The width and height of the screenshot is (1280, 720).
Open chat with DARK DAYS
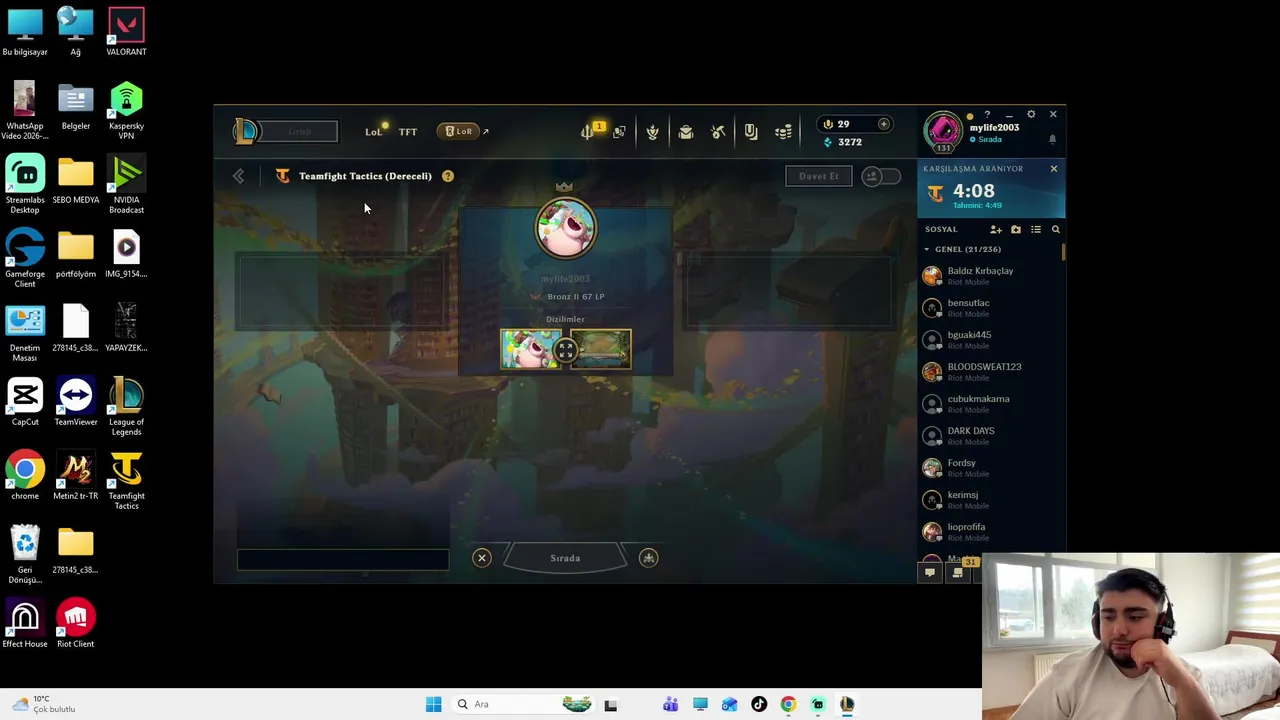[990, 435]
